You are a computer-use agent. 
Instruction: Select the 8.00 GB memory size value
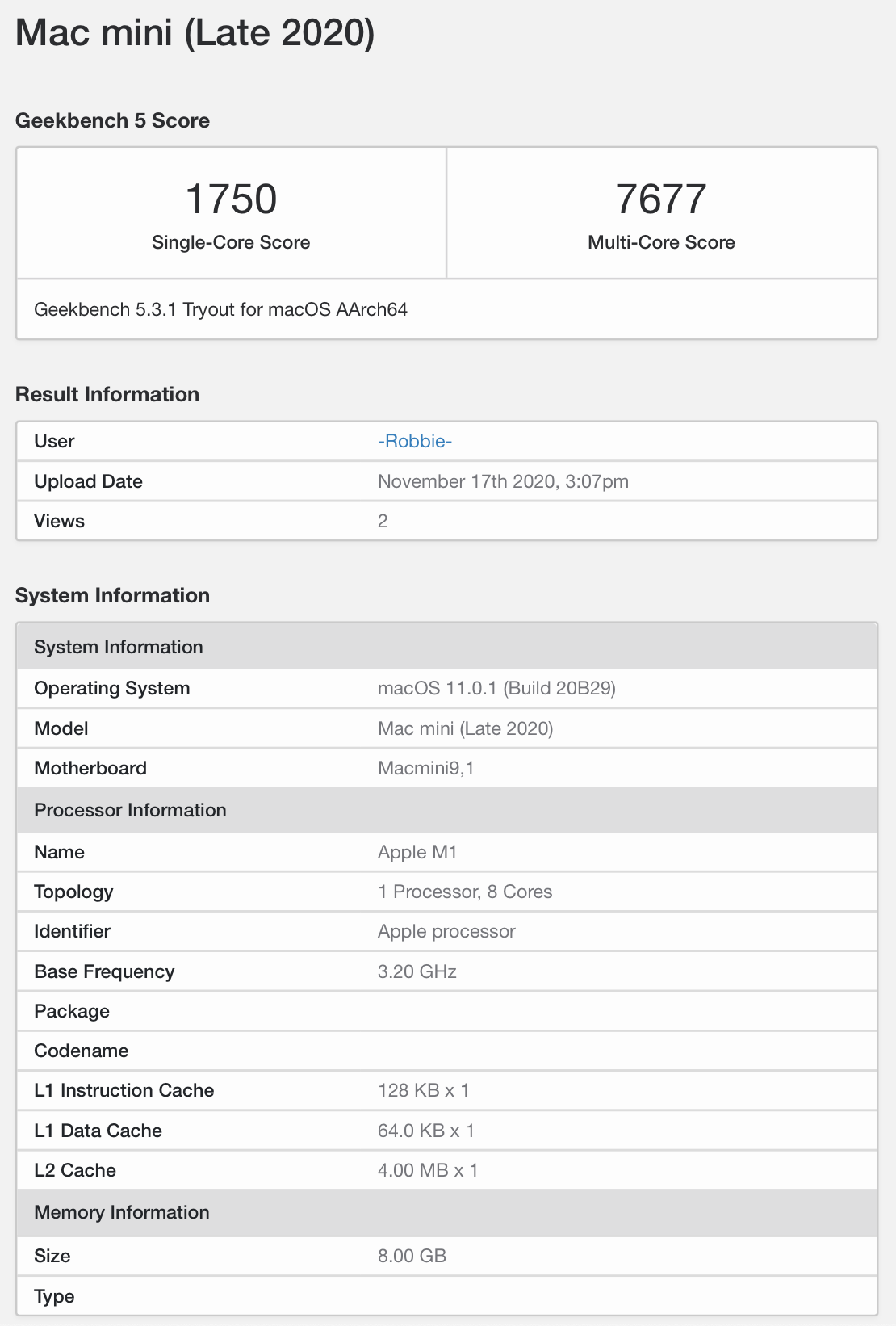click(412, 1256)
